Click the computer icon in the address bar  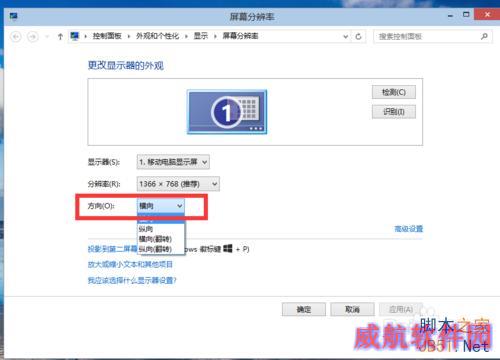pos(75,36)
